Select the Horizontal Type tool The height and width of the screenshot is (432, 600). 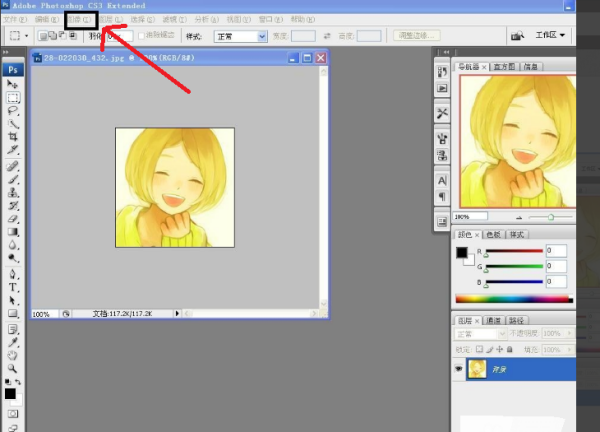point(13,287)
